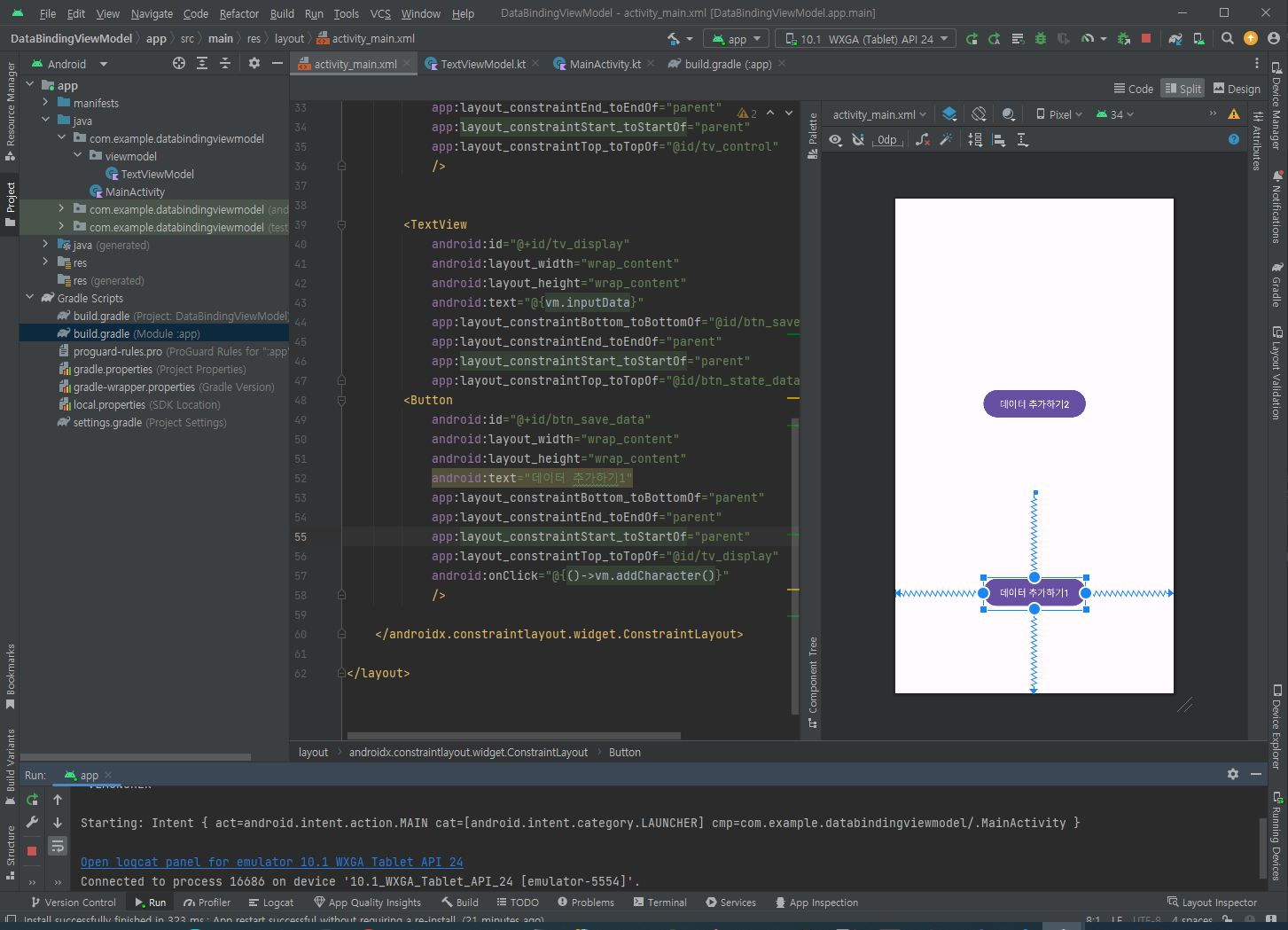
Task: Click Collapse All in Project panel
Action: pyautogui.click(x=225, y=63)
